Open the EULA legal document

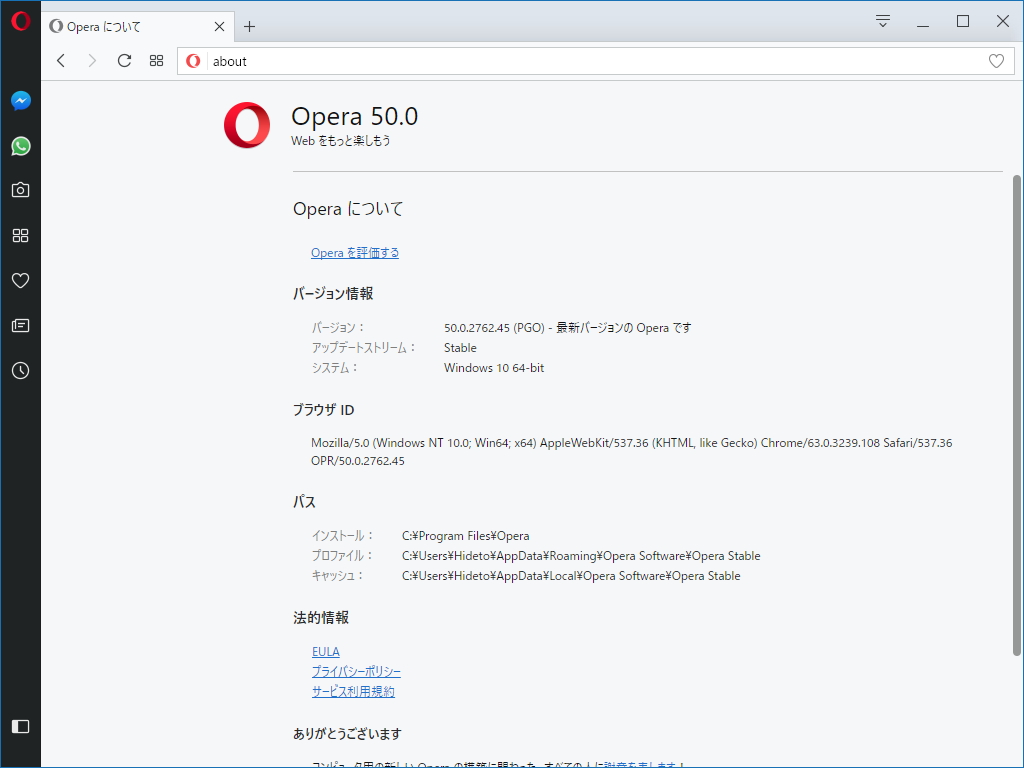coord(325,651)
